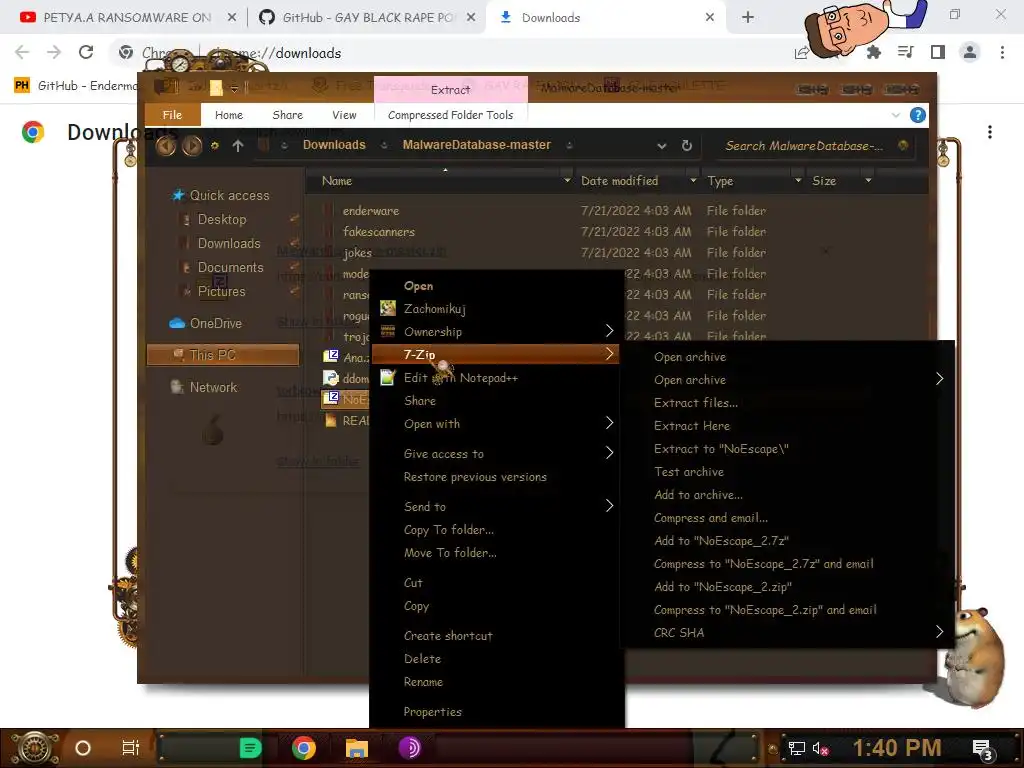The height and width of the screenshot is (768, 1024).
Task: Switch to Explorer View tab
Action: pyautogui.click(x=344, y=115)
